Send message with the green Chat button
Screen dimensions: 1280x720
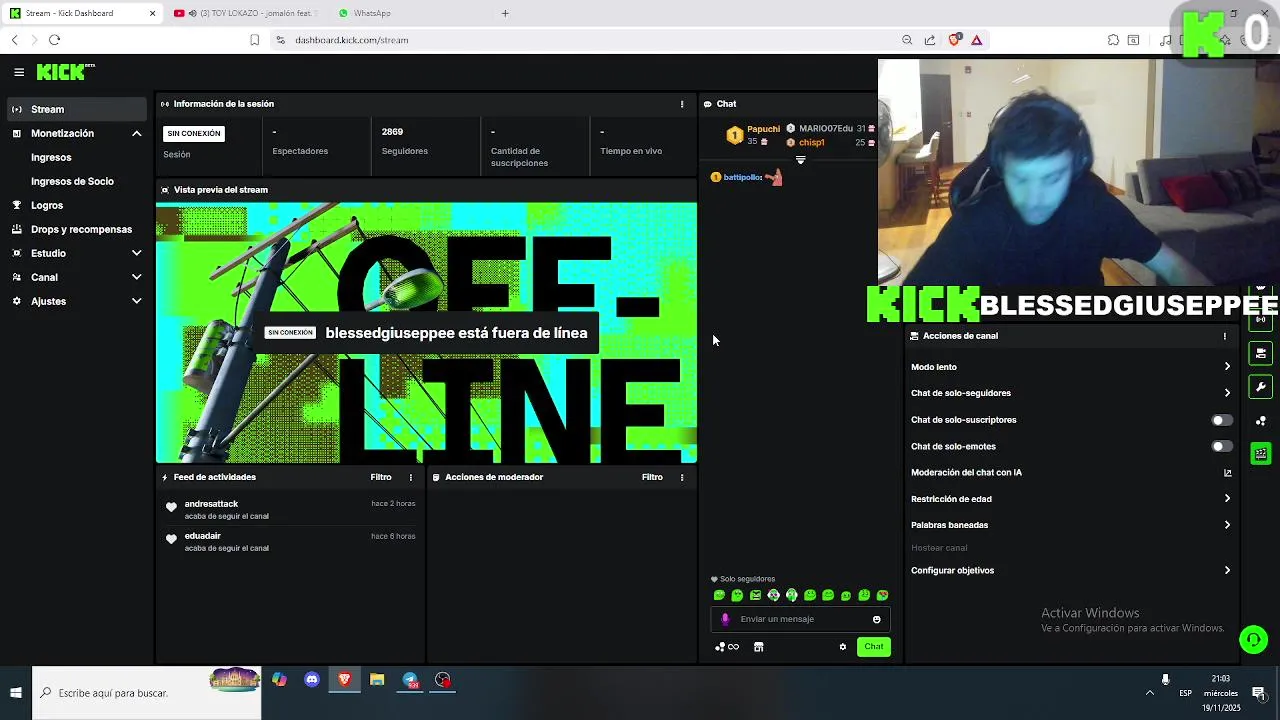(874, 647)
